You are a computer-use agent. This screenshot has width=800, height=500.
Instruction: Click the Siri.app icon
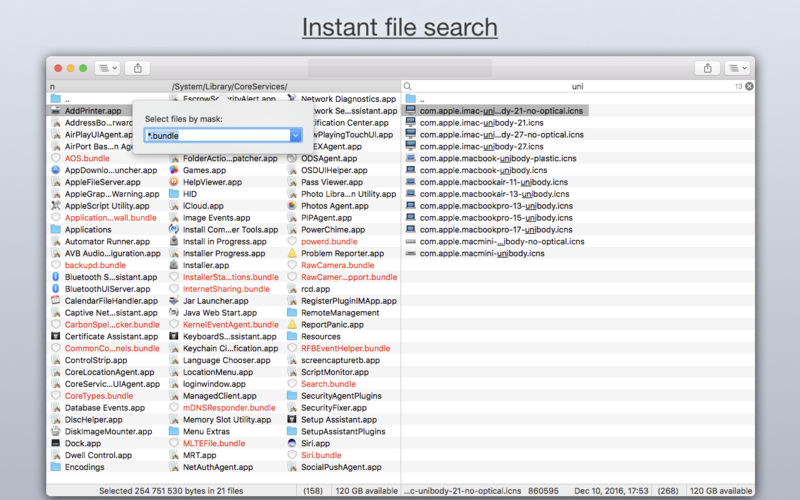pyautogui.click(x=292, y=443)
